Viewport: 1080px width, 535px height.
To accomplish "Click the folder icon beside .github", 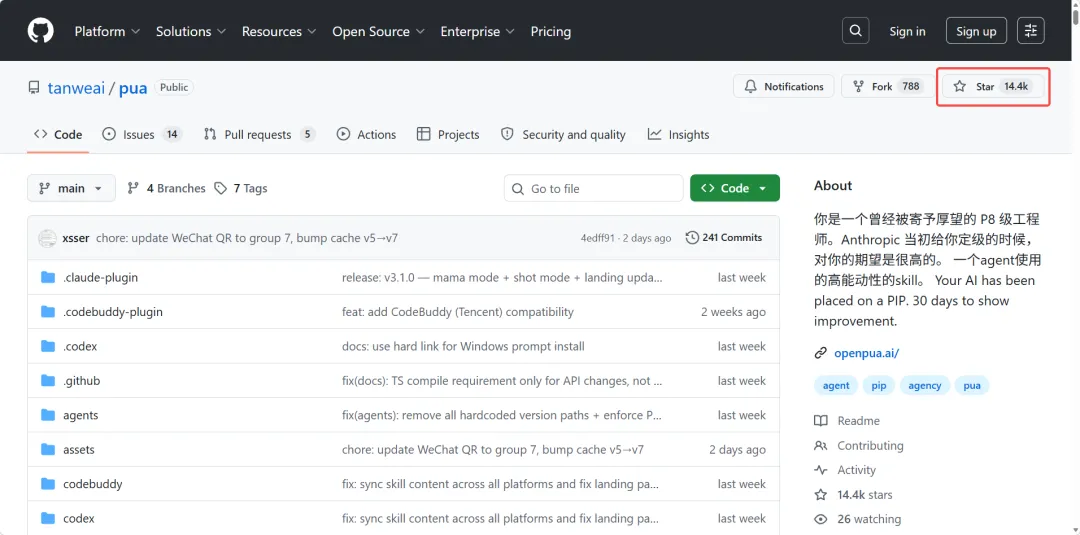I will pos(48,381).
